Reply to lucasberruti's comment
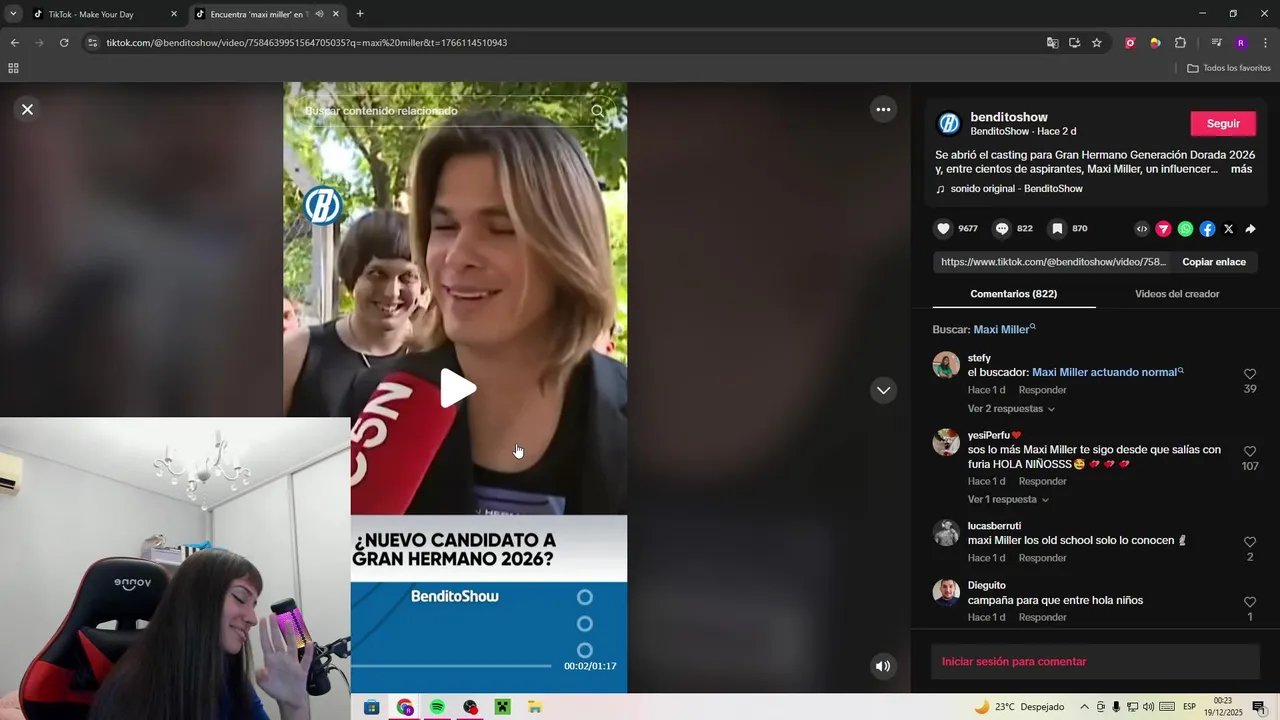Viewport: 1280px width, 720px height. point(1042,558)
